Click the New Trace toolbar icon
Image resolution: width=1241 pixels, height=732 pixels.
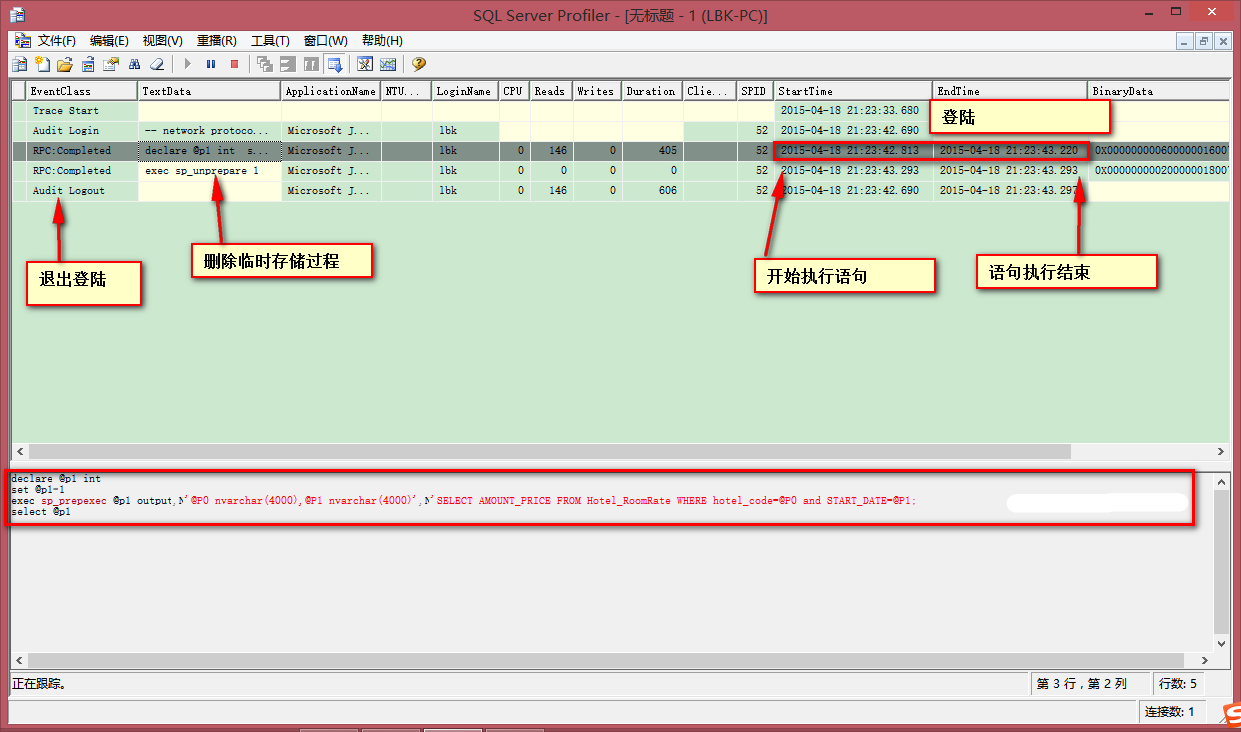(18, 65)
